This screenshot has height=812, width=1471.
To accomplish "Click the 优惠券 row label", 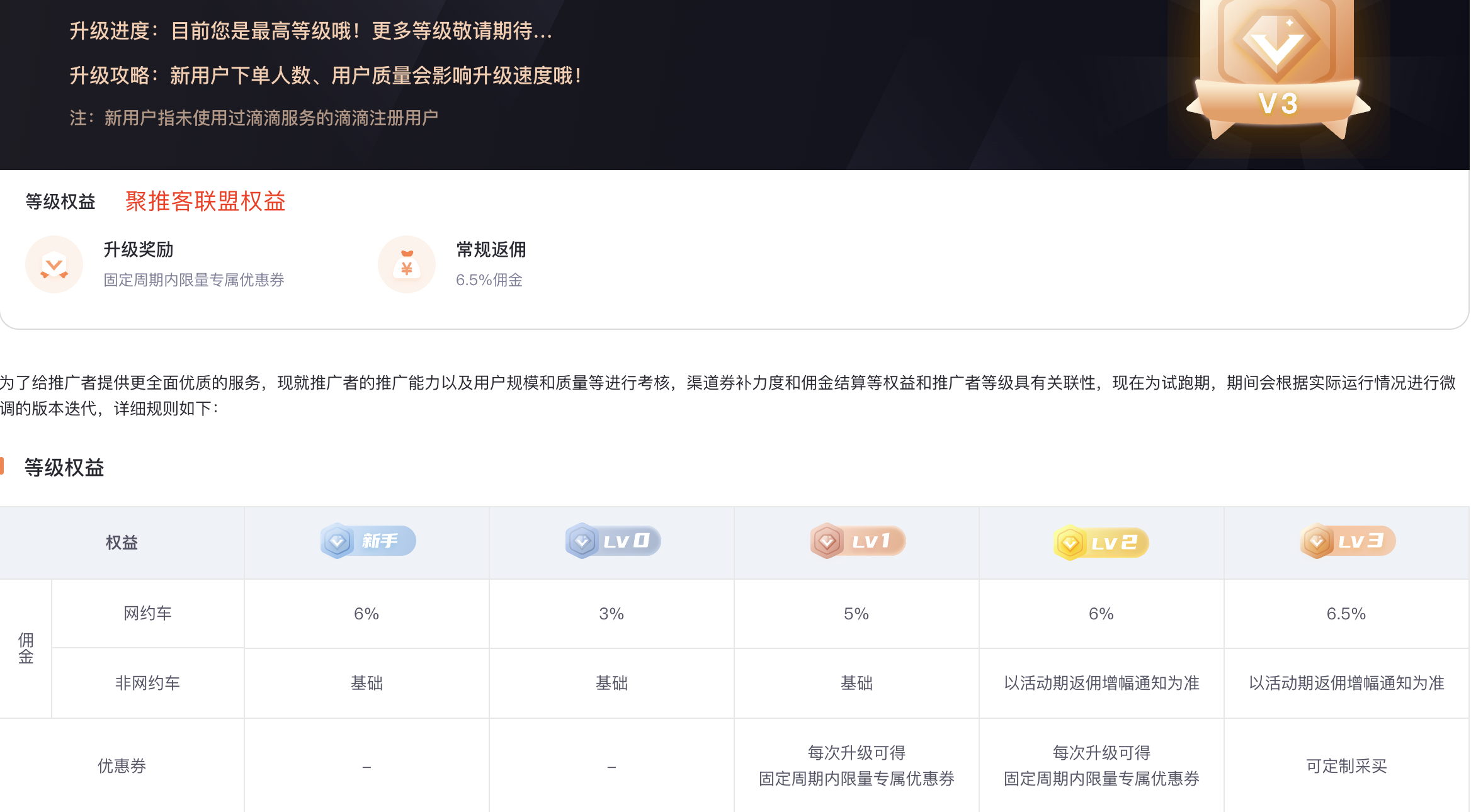I will click(122, 766).
